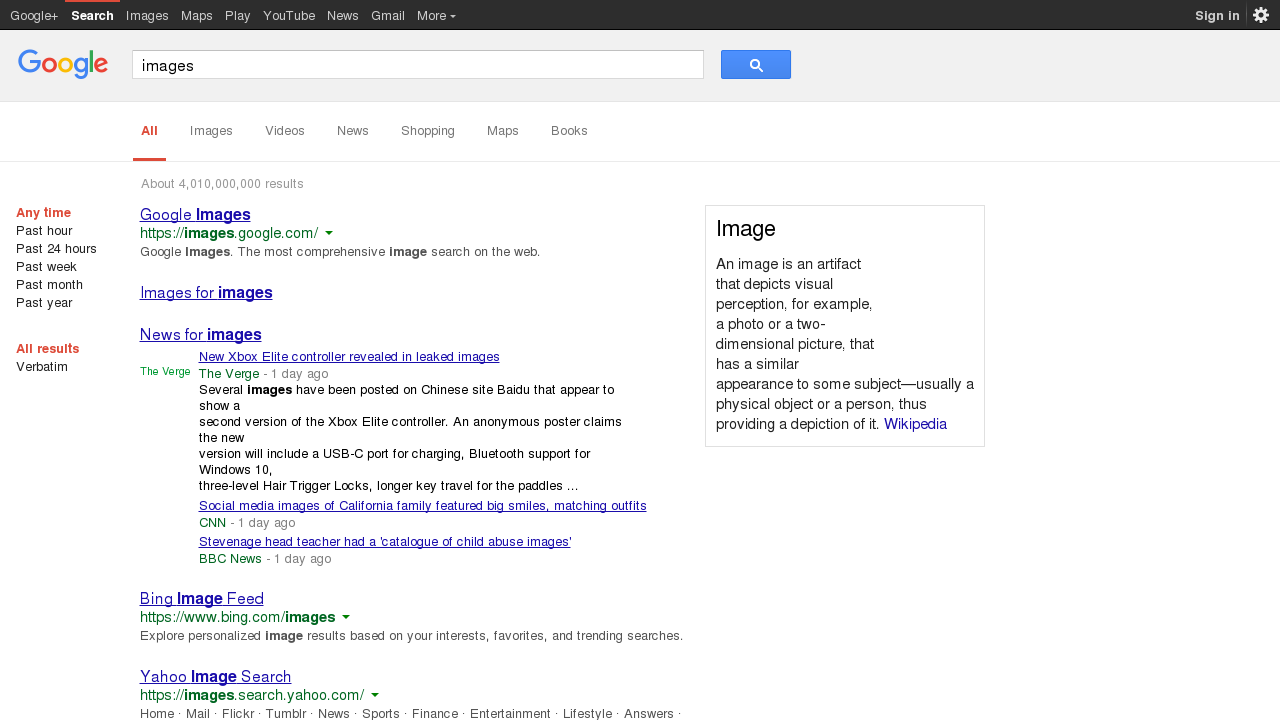Click the Google logo
The image size is (1280, 720).
pos(63,64)
